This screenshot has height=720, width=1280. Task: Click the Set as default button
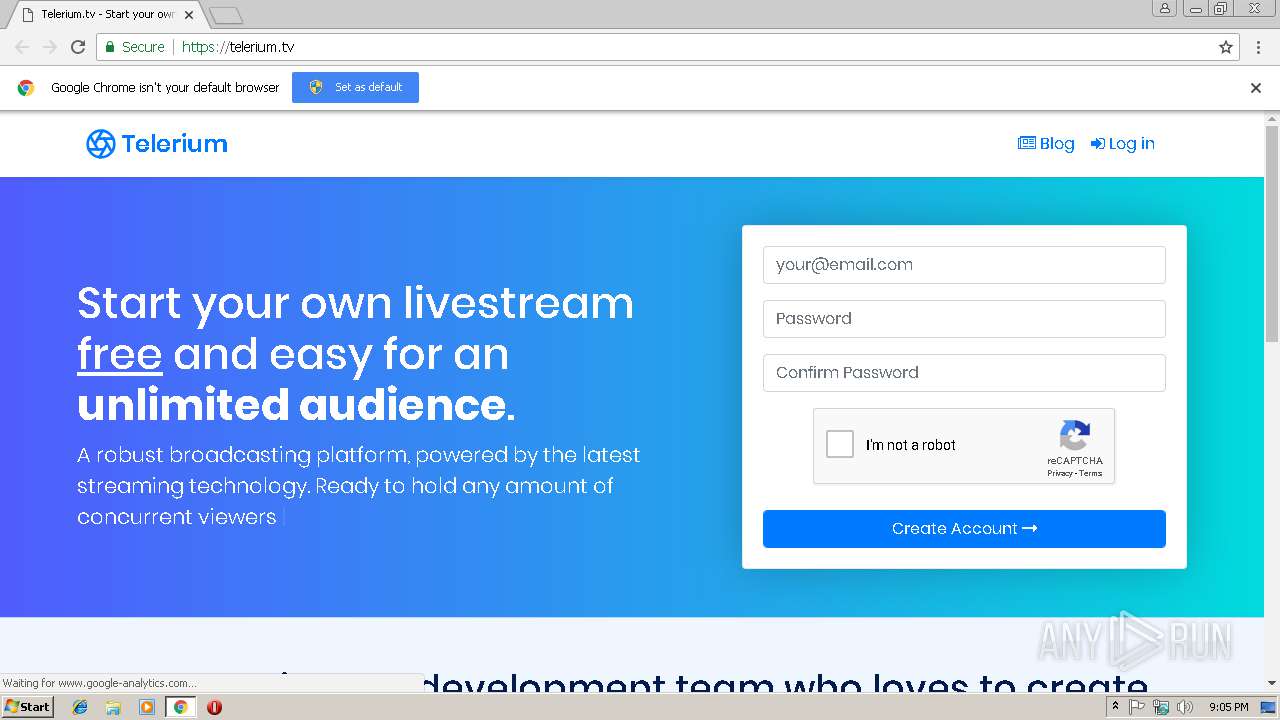click(x=355, y=87)
